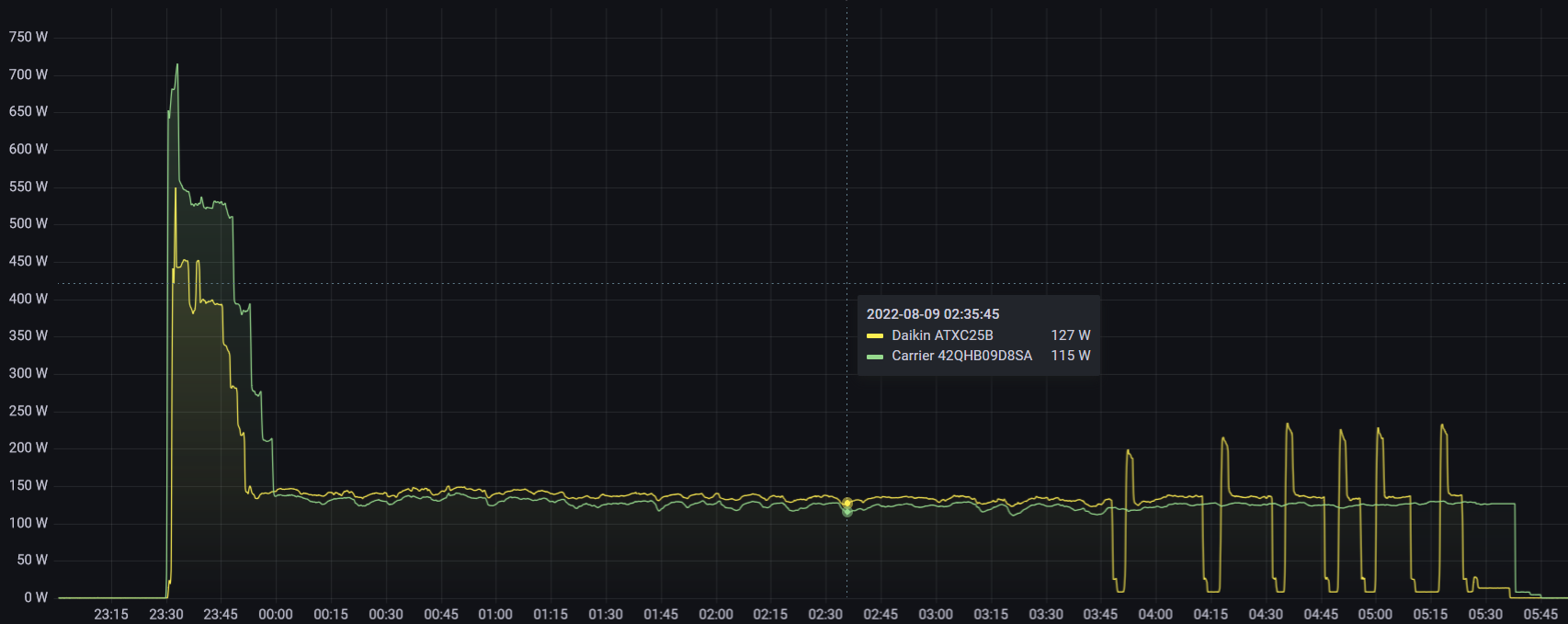This screenshot has width=1568, height=624.
Task: Click the 05:00 time axis label
Action: [1375, 614]
